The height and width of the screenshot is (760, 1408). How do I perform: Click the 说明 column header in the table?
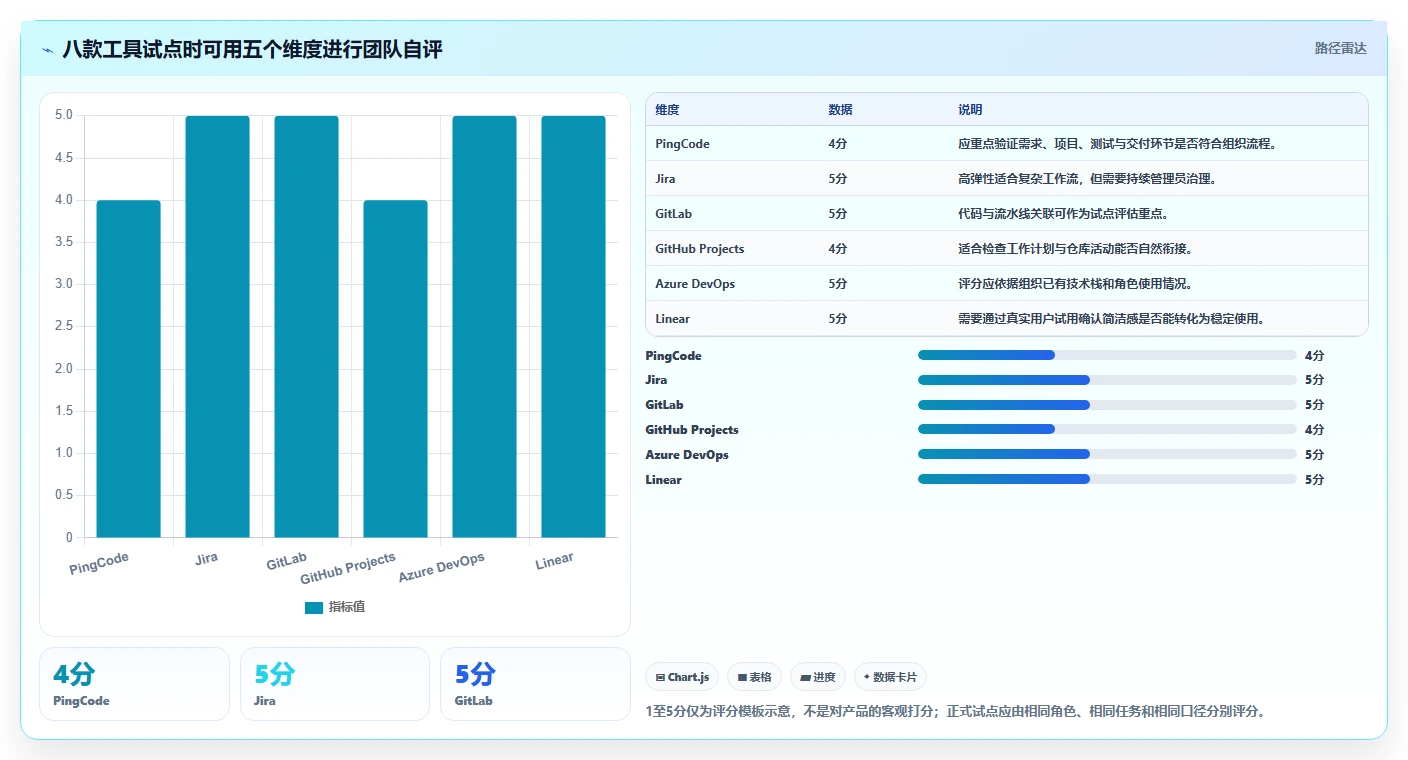tap(970, 110)
